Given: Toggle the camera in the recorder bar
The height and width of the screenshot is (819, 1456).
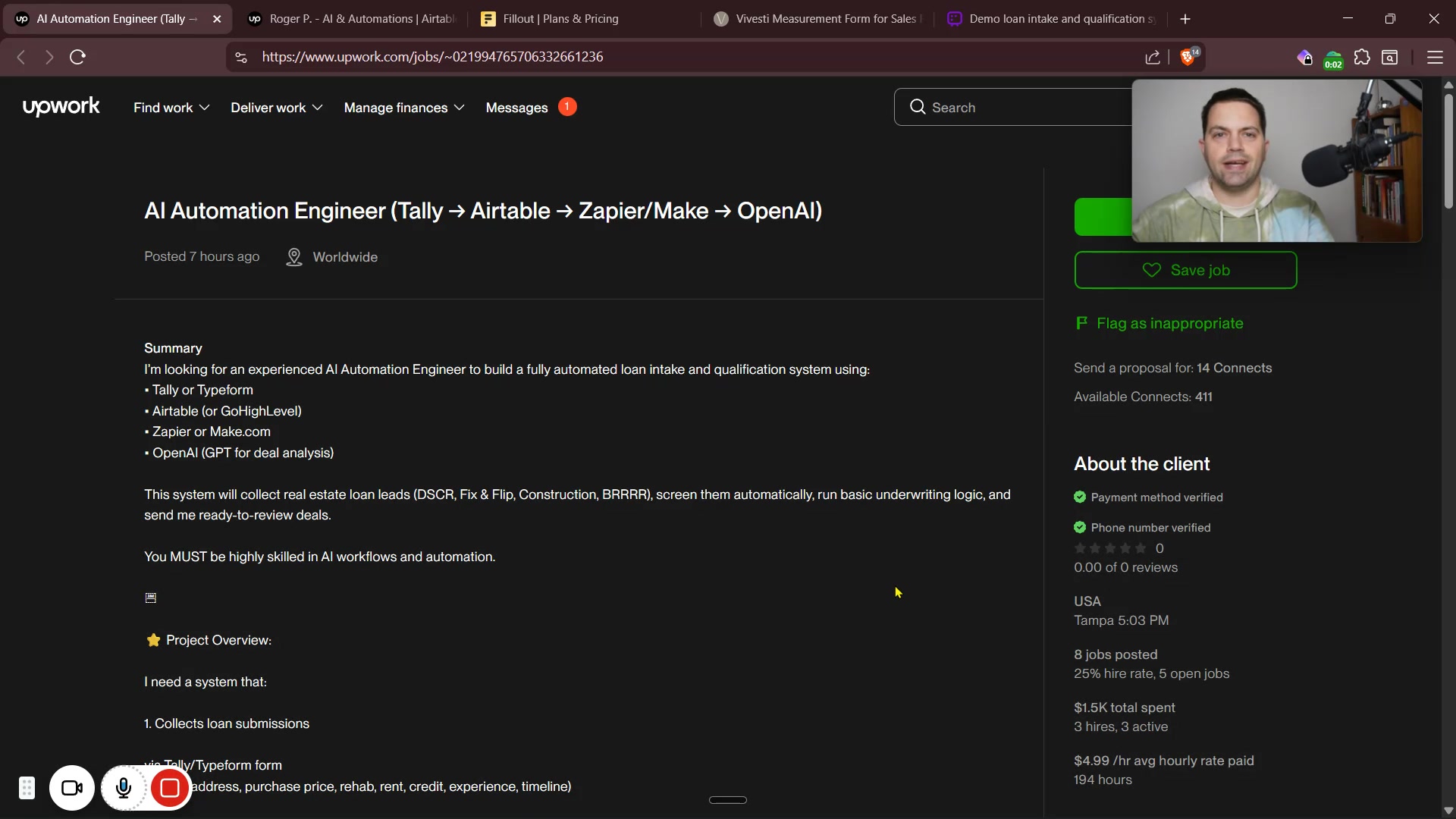Looking at the screenshot, I should point(72,789).
